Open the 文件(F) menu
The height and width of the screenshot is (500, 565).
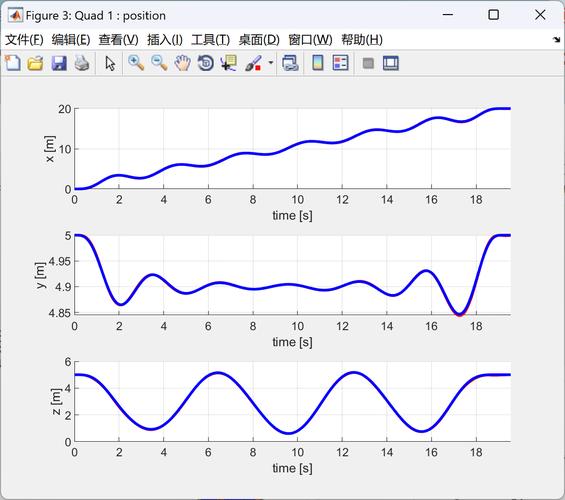point(24,40)
